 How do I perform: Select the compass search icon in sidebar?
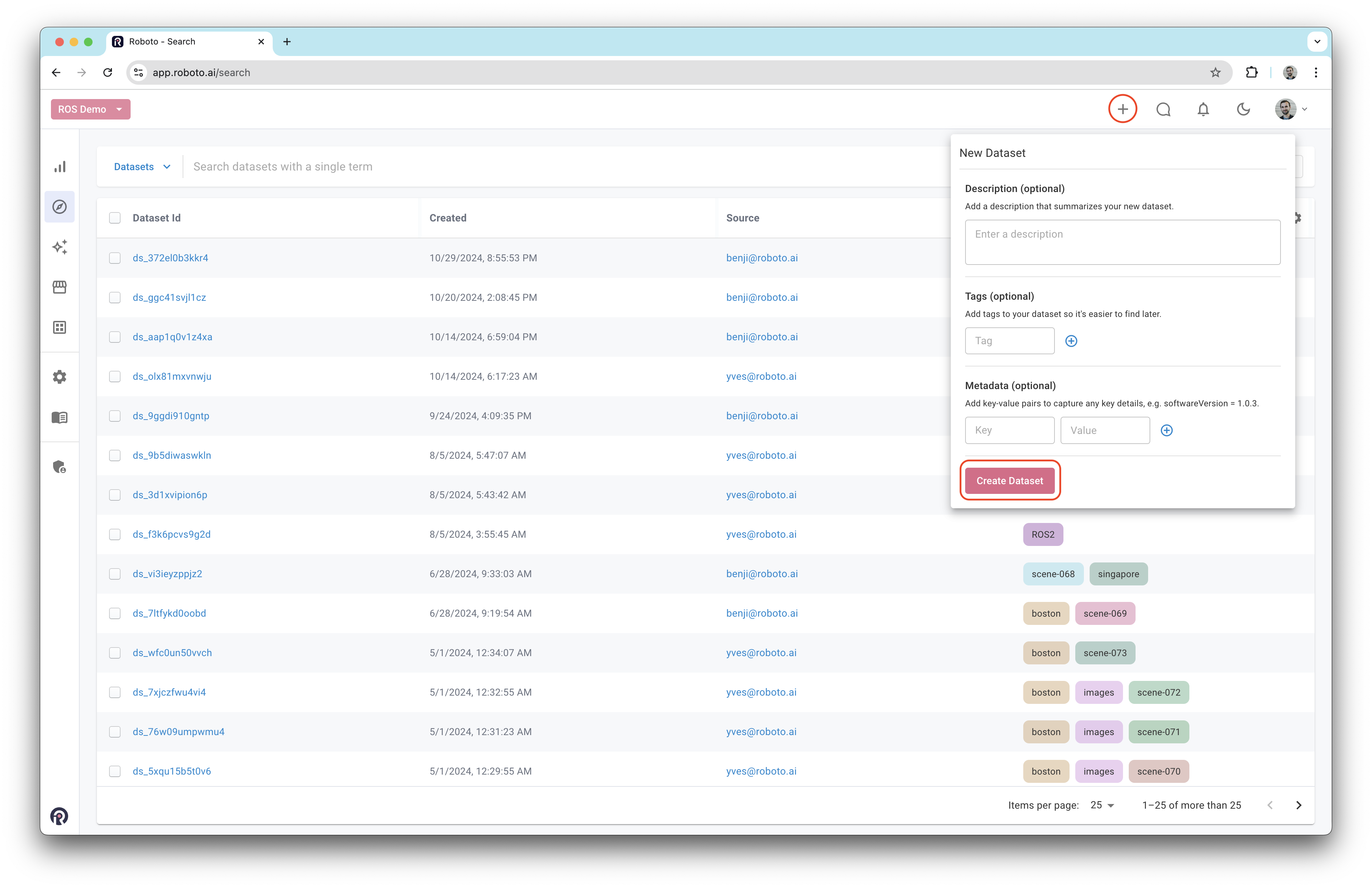(x=60, y=206)
